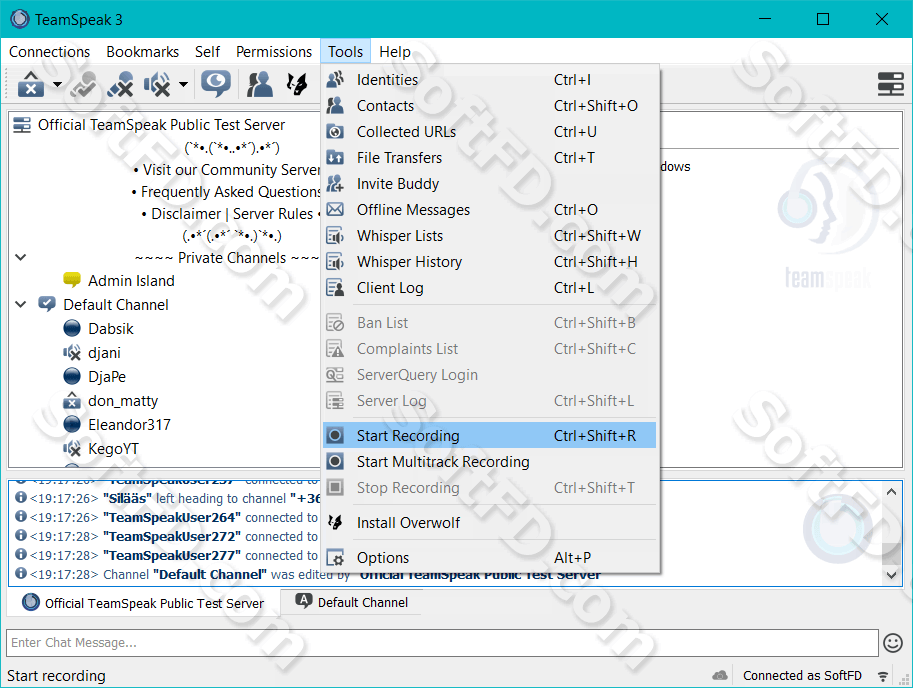
Task: Focus the Enter Chat Message field
Action: [x=443, y=643]
